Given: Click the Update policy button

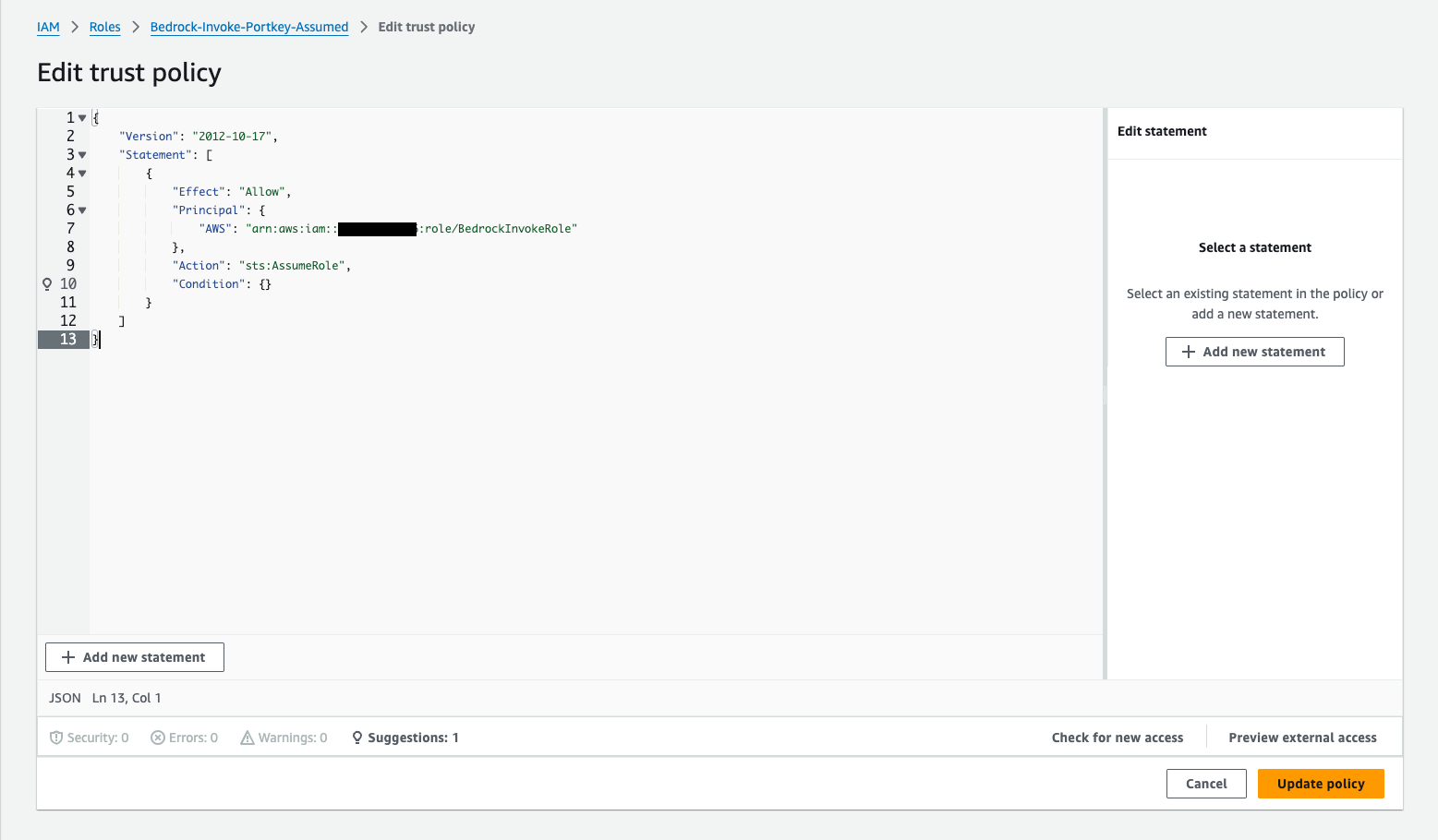Looking at the screenshot, I should [x=1321, y=784].
